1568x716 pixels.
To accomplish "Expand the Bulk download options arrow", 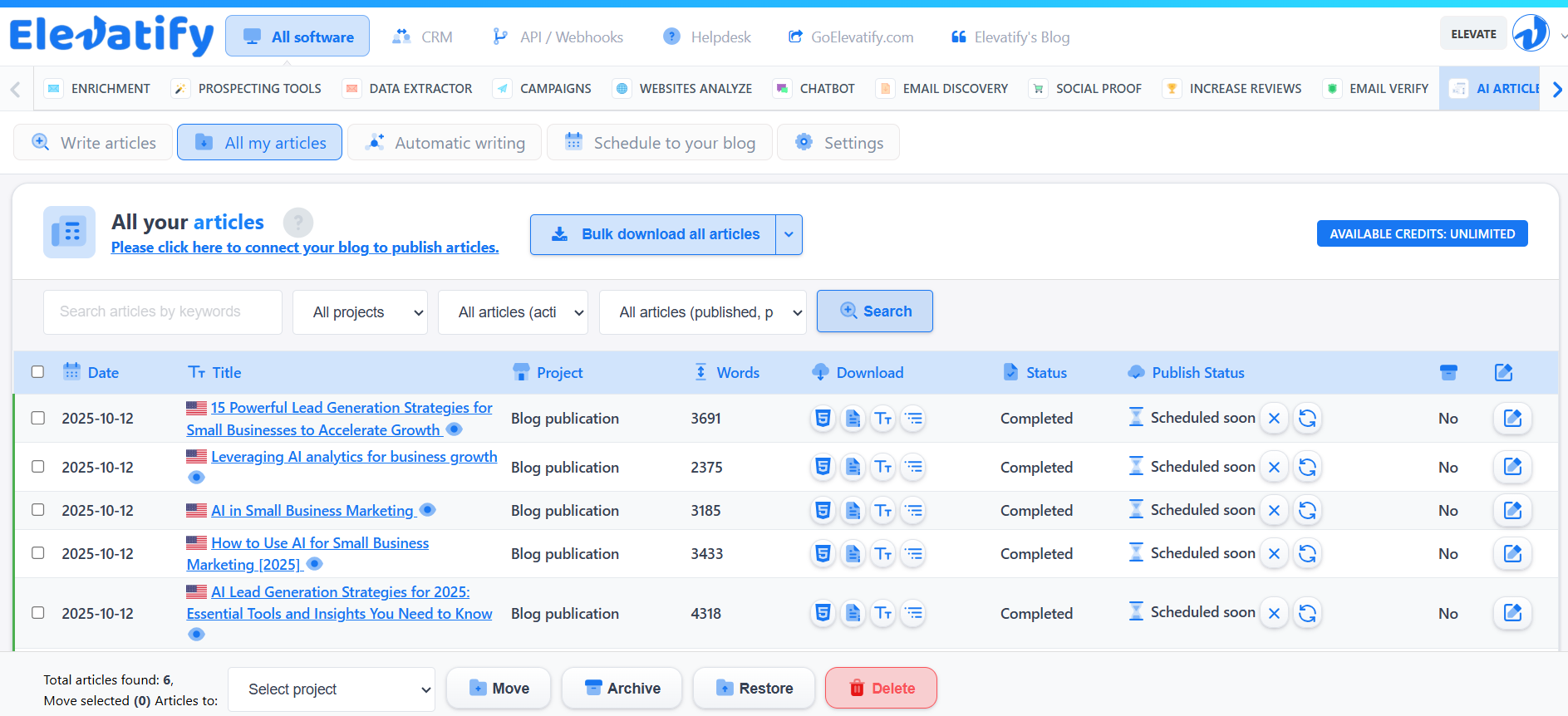I will coord(789,234).
